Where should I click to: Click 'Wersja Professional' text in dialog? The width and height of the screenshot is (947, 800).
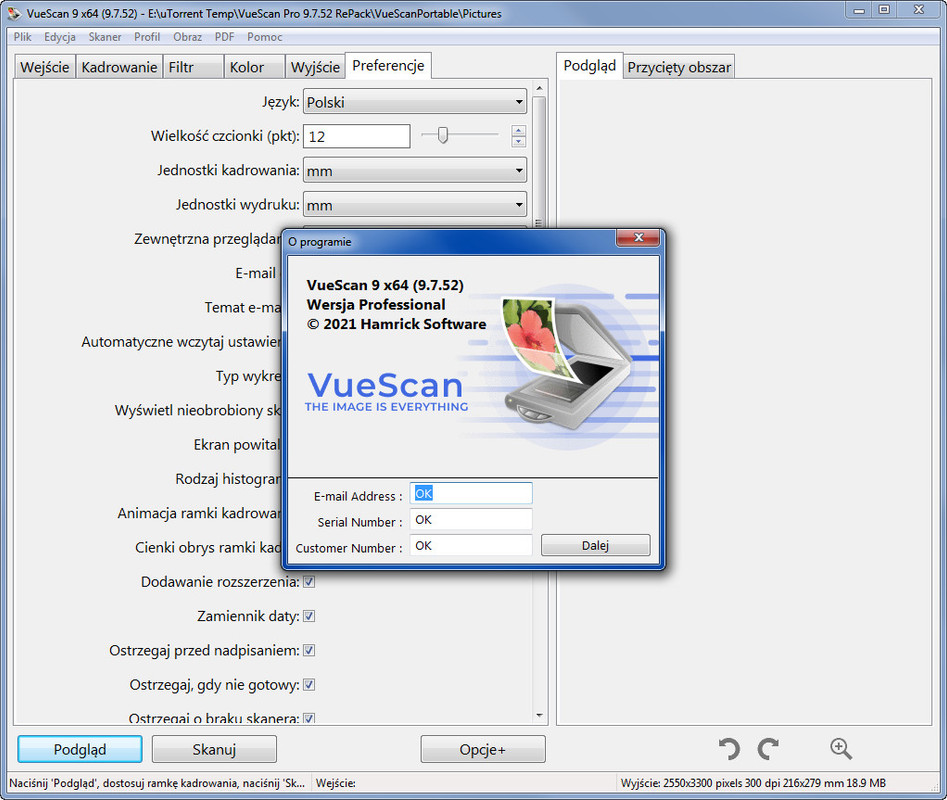tap(376, 304)
